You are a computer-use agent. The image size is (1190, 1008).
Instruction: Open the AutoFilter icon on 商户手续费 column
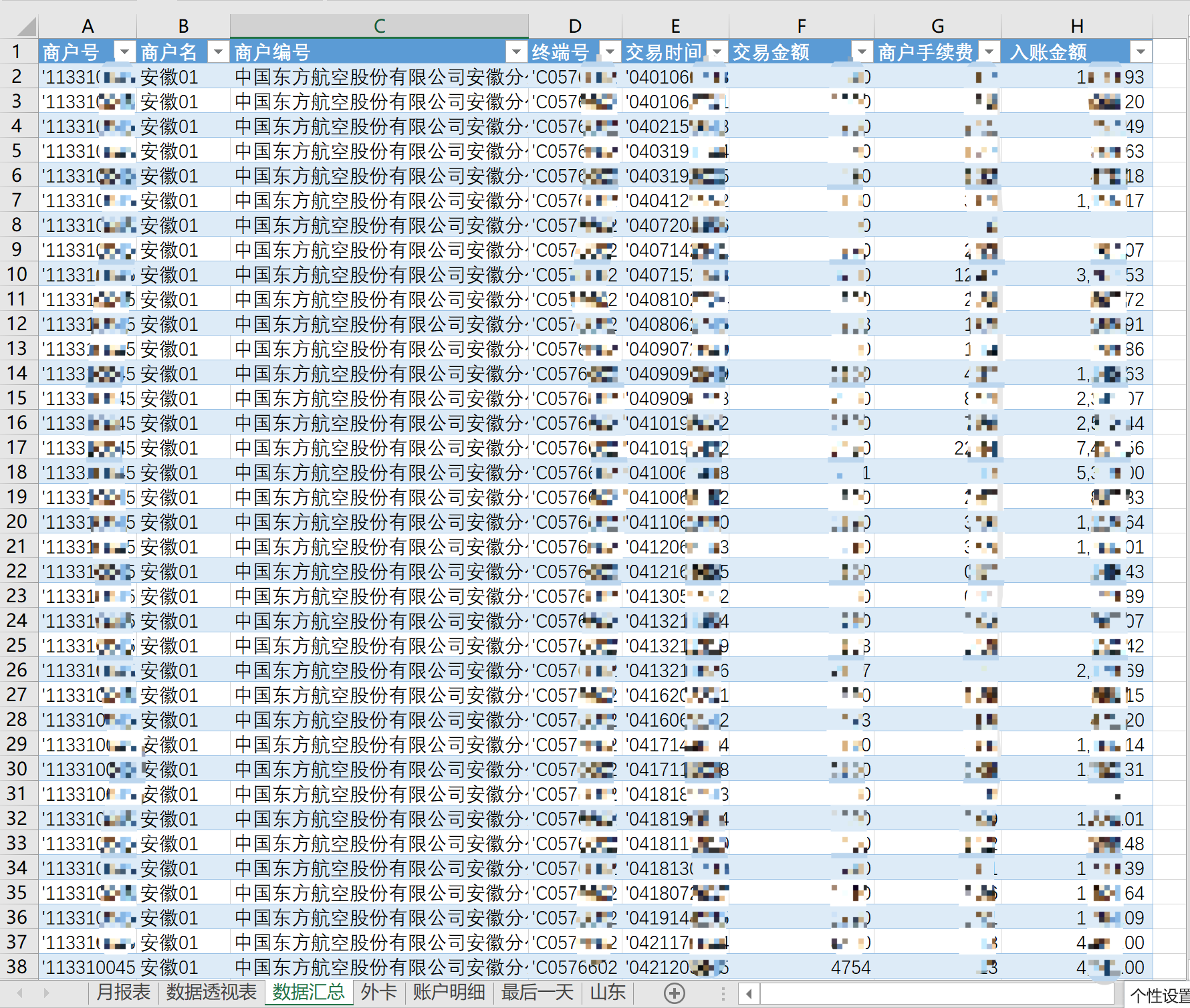989,51
